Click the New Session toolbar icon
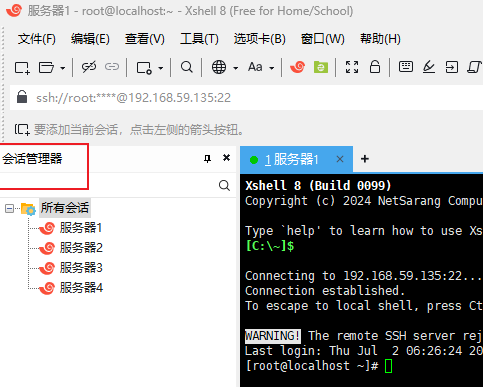 pyautogui.click(x=22, y=68)
